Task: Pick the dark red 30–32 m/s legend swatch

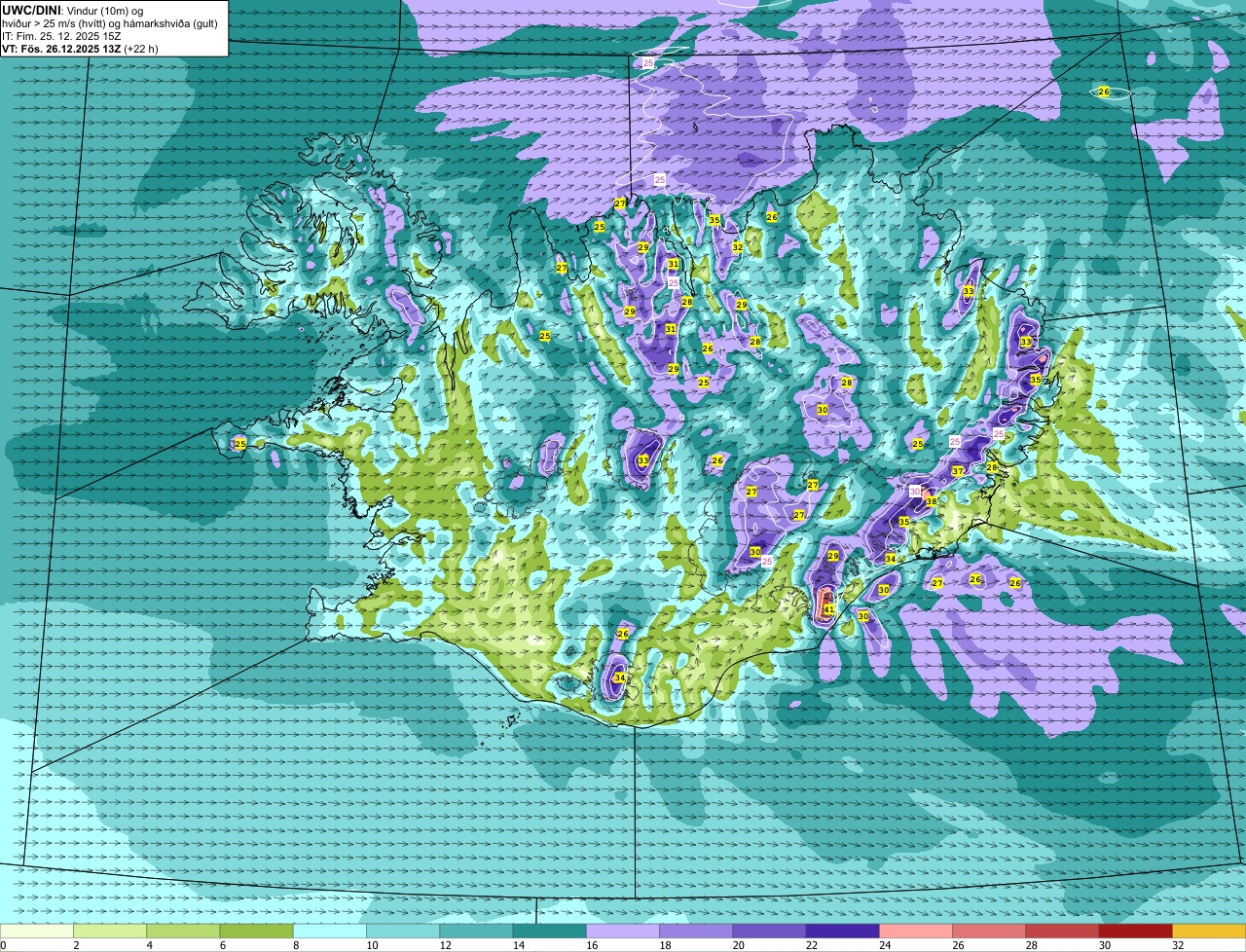Action: tap(1136, 931)
